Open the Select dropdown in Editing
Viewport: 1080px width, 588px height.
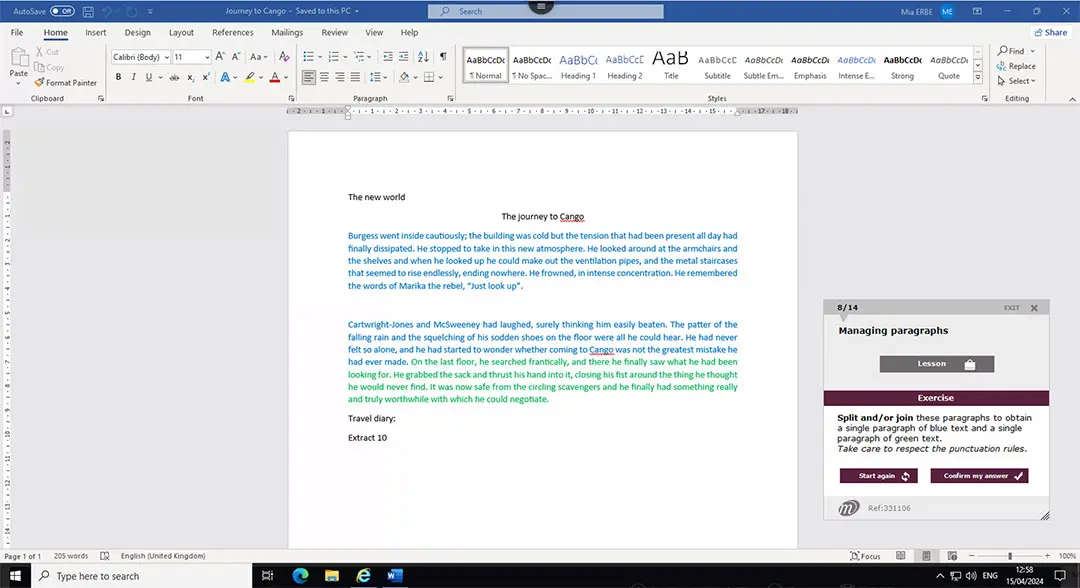1018,81
